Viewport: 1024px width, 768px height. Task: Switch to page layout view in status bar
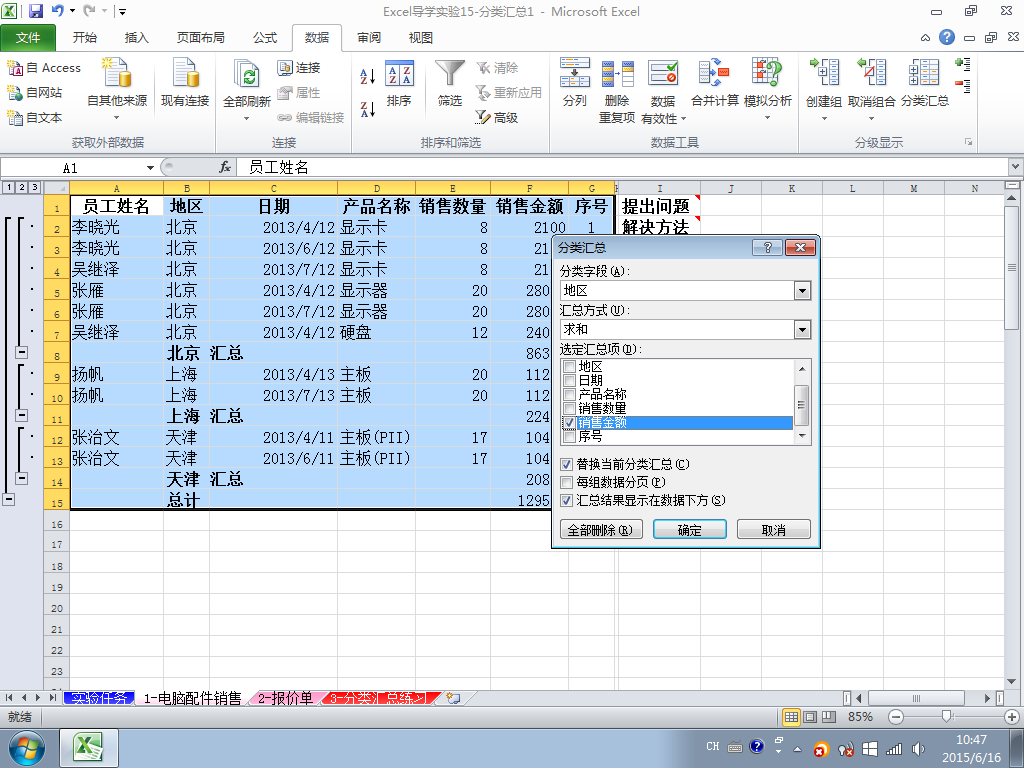[810, 717]
